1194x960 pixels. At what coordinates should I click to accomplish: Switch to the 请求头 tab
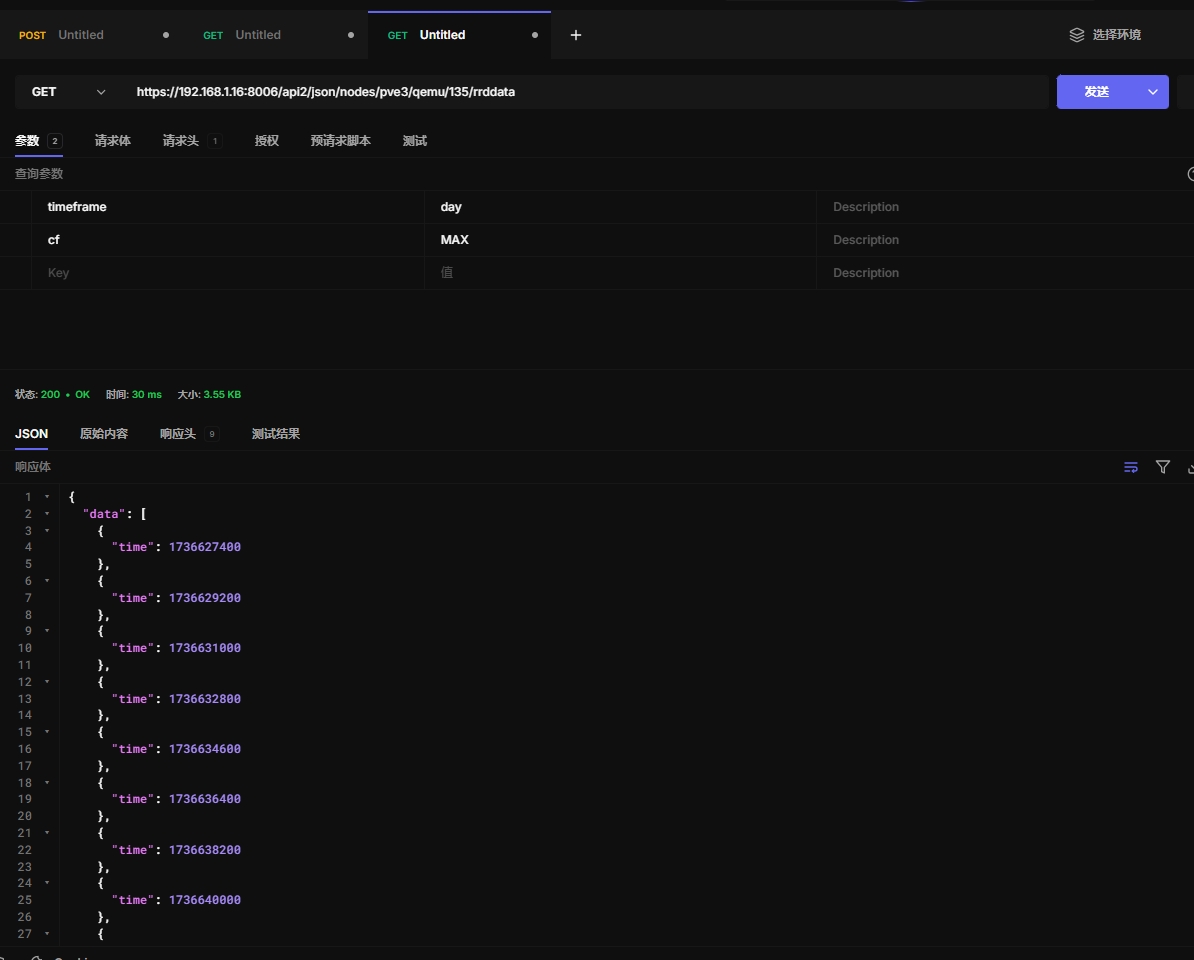pos(181,141)
